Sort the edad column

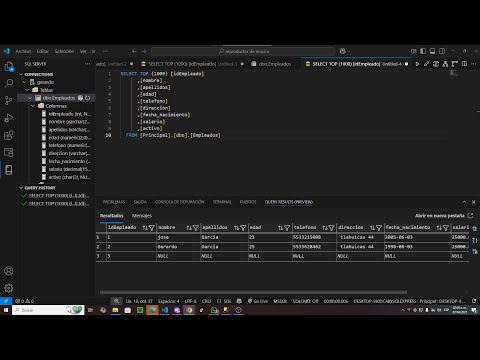click(281, 228)
